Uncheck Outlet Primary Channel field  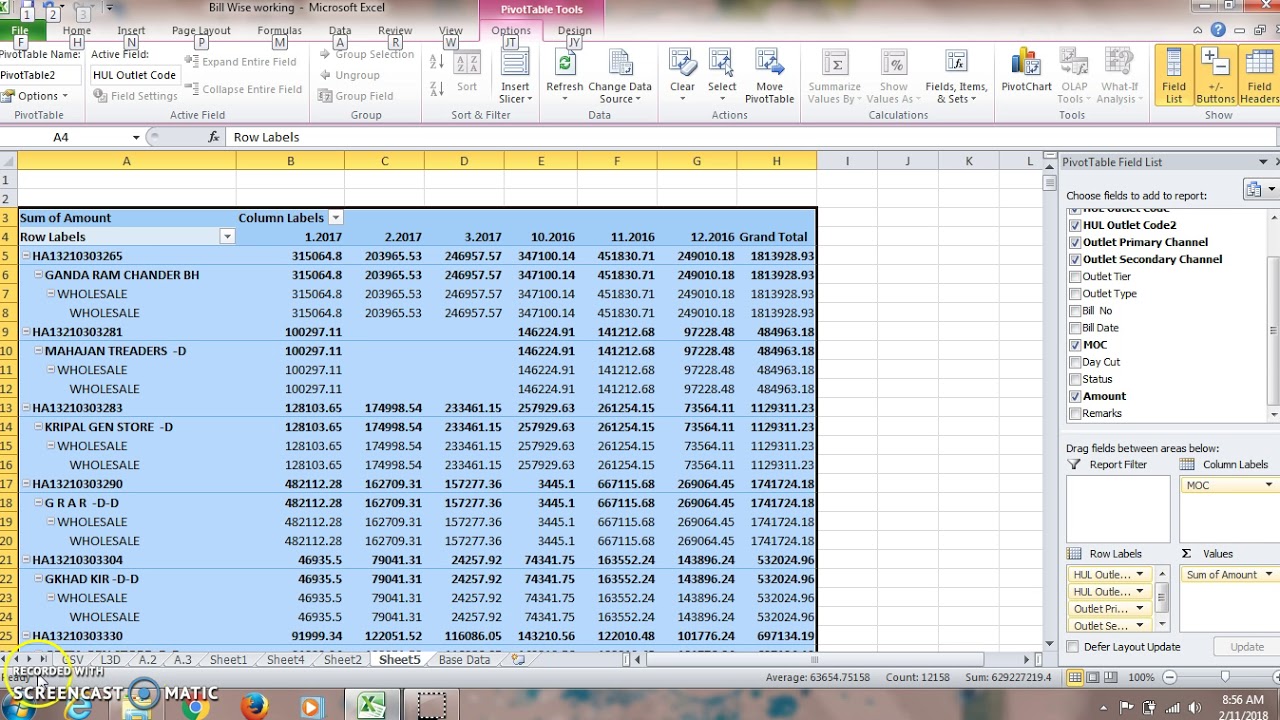click(x=1075, y=242)
